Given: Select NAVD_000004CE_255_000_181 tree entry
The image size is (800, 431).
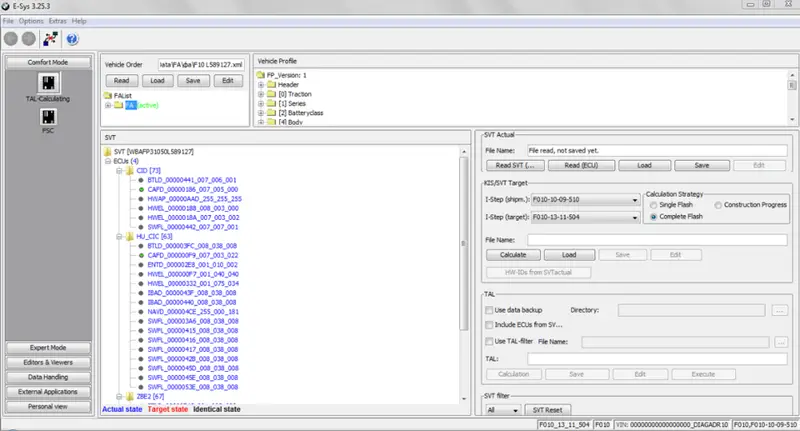Looking at the screenshot, I should coord(193,312).
